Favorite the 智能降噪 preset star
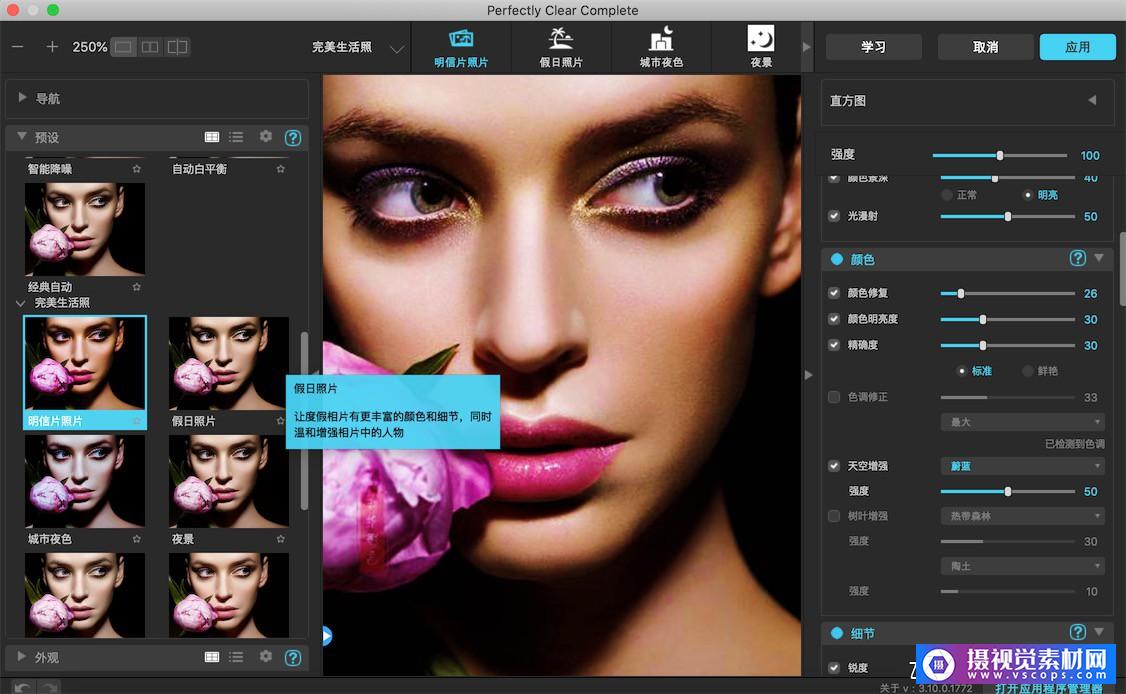This screenshot has width=1126, height=694. click(x=136, y=169)
